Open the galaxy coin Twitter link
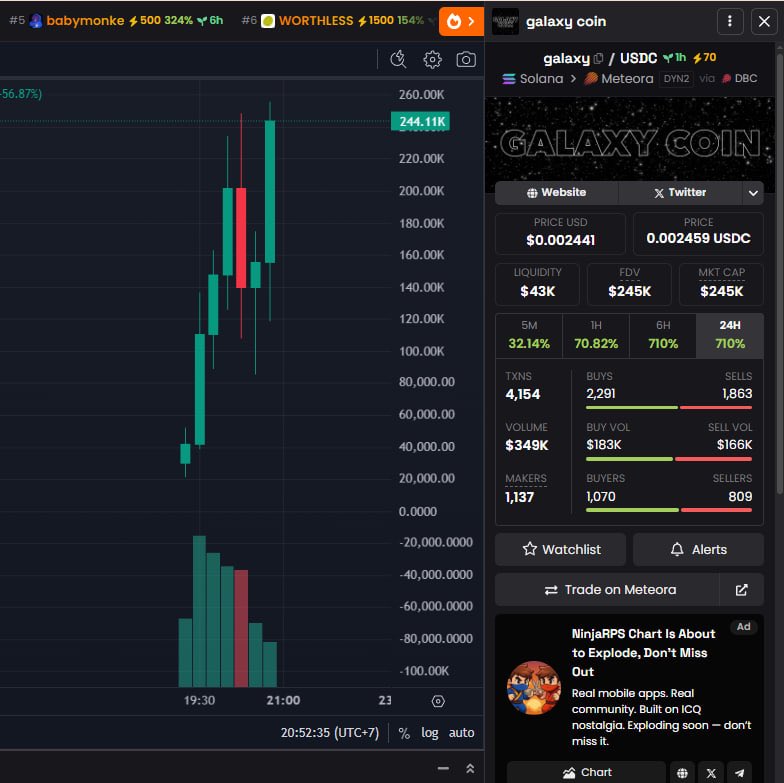This screenshot has height=783, width=784. click(x=680, y=192)
